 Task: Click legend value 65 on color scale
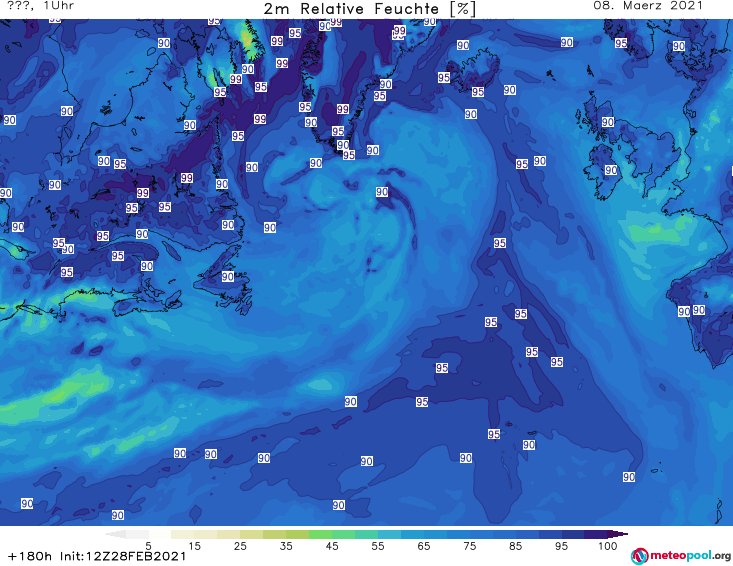(424, 546)
